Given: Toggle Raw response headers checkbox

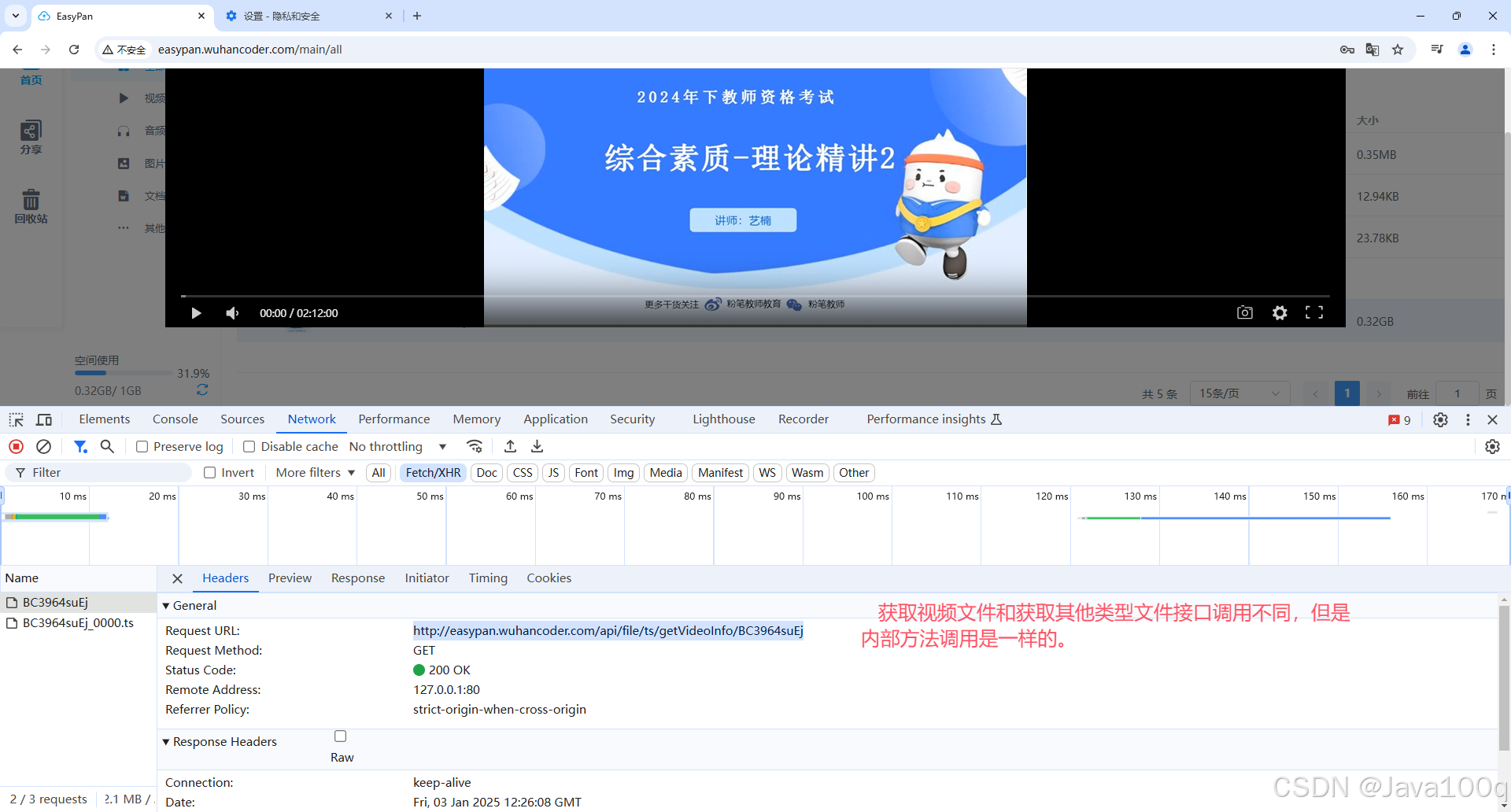Looking at the screenshot, I should (x=340, y=736).
